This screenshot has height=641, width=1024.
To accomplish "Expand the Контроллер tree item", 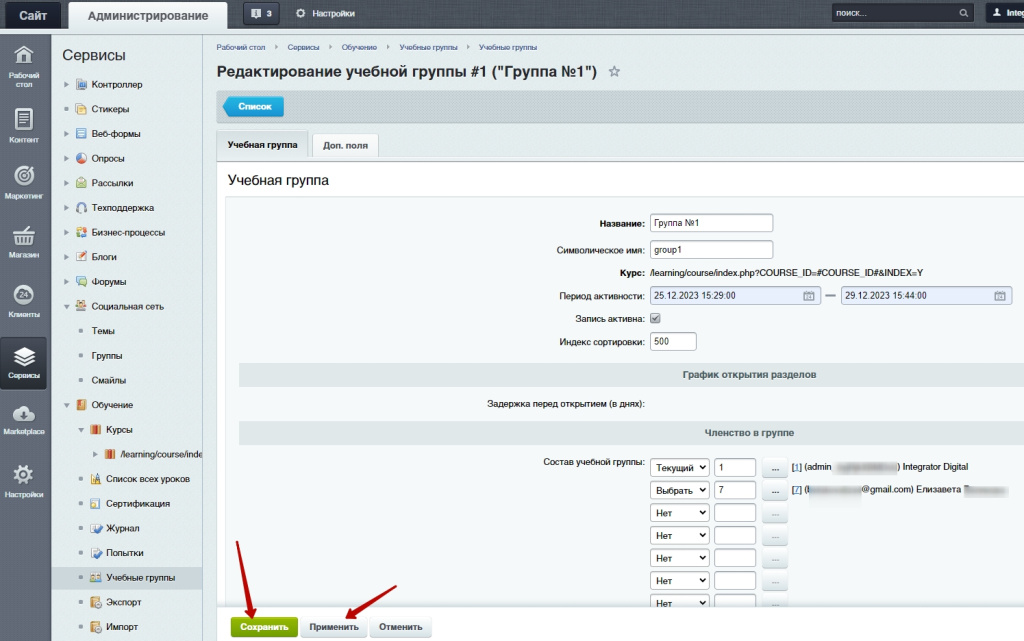I will click(67, 85).
